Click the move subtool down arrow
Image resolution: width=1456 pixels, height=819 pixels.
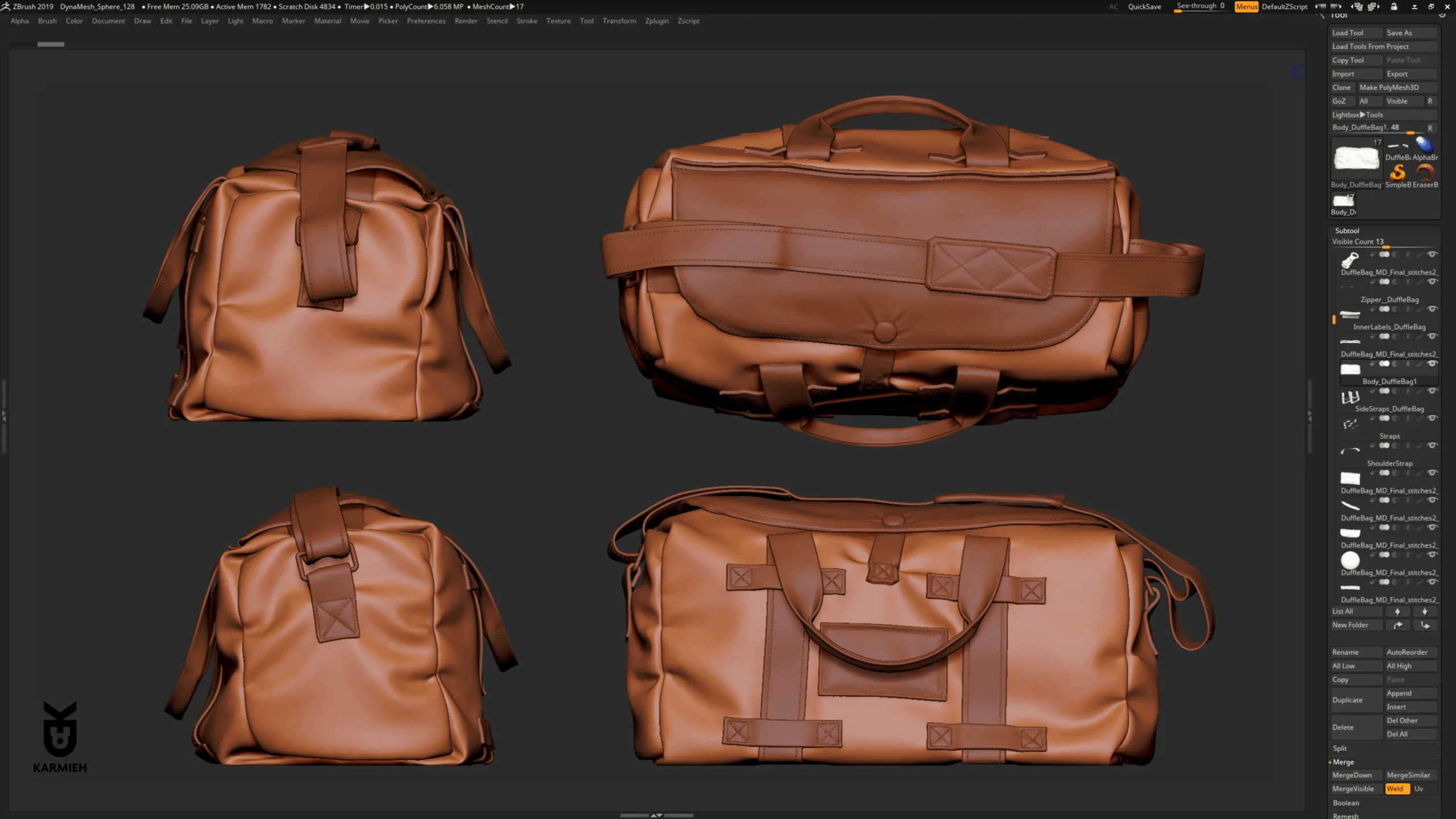1425,611
